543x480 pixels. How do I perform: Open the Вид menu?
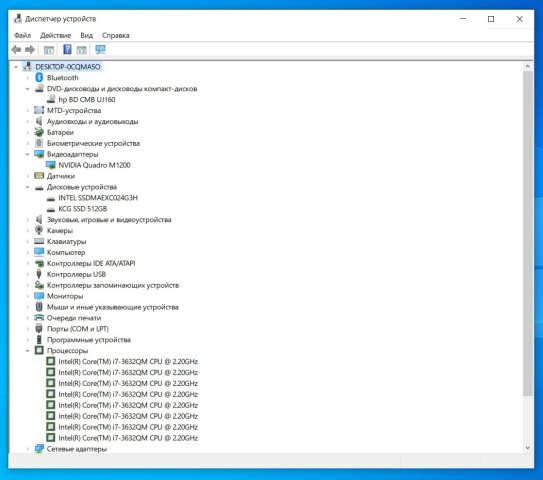pos(87,35)
